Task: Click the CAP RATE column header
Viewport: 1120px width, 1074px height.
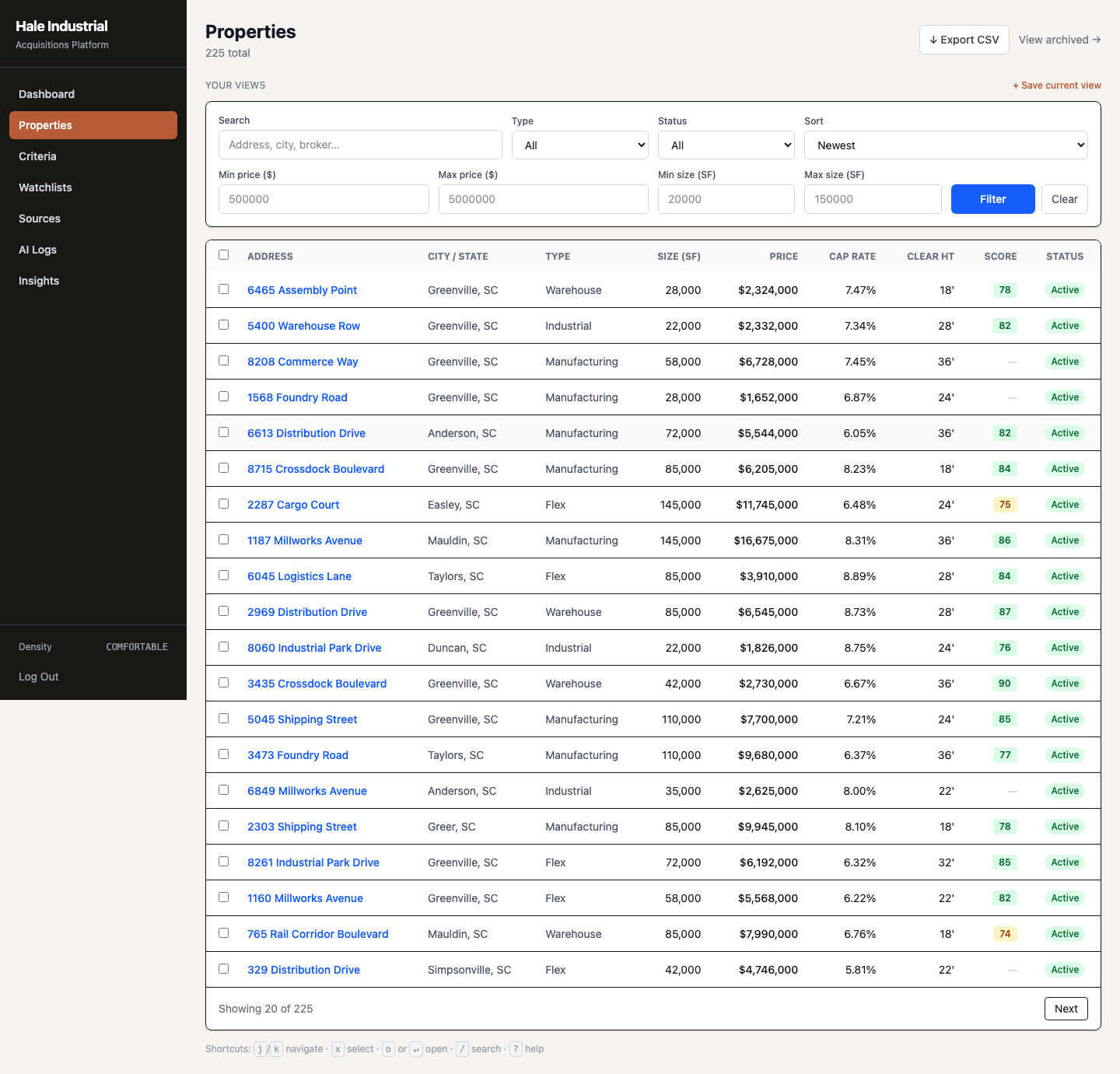Action: (x=852, y=257)
